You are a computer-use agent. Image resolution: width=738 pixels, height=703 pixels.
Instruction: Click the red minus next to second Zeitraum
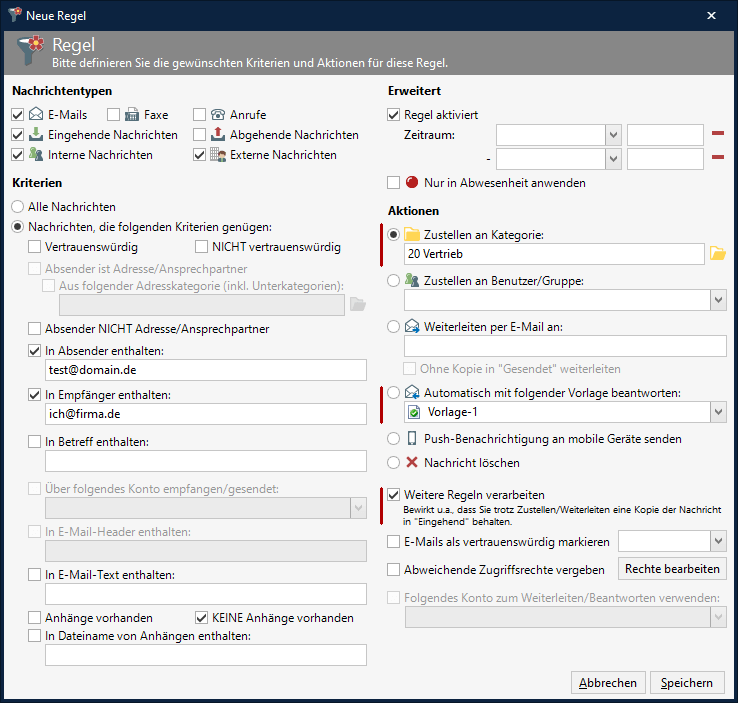[x=717, y=158]
